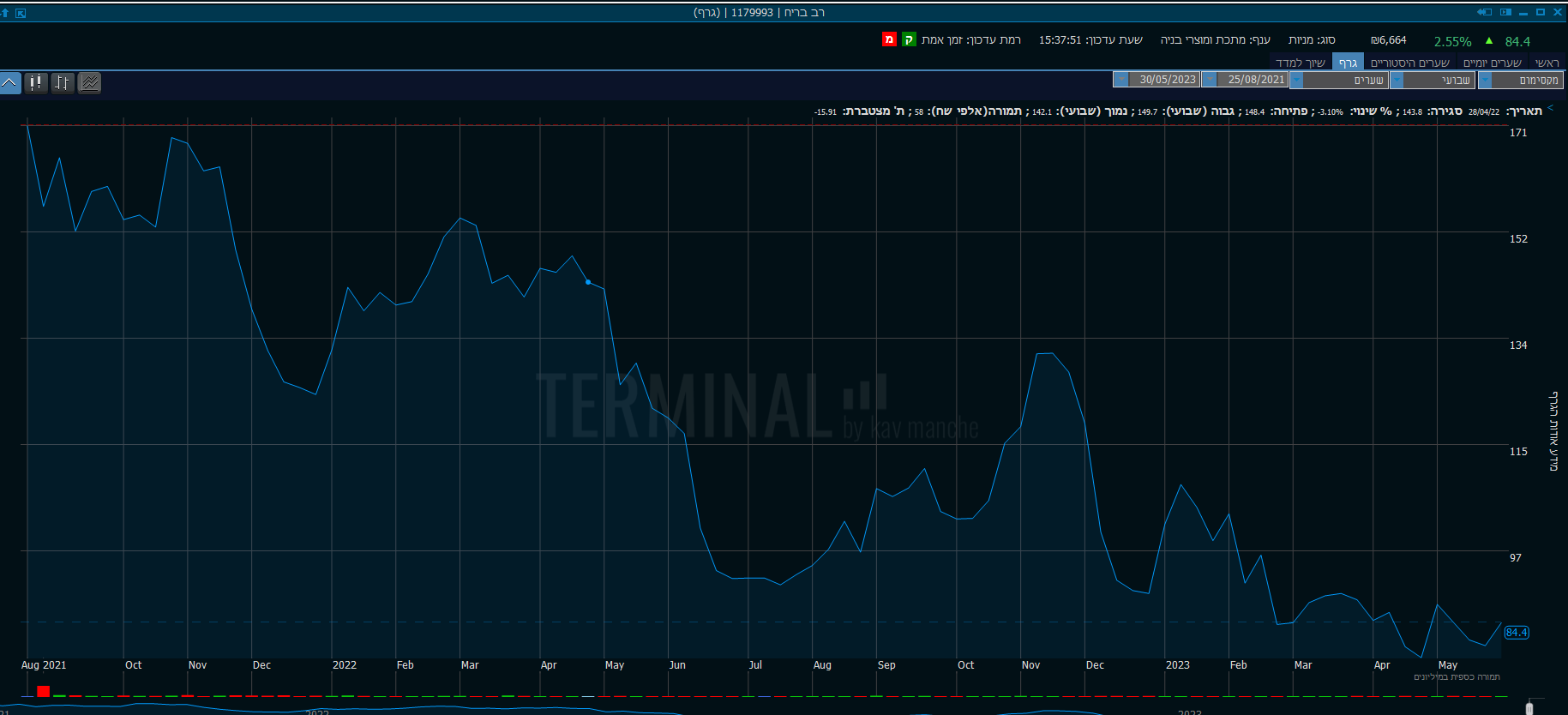Select the OHLC bar chart icon
1568x715 pixels.
click(63, 82)
